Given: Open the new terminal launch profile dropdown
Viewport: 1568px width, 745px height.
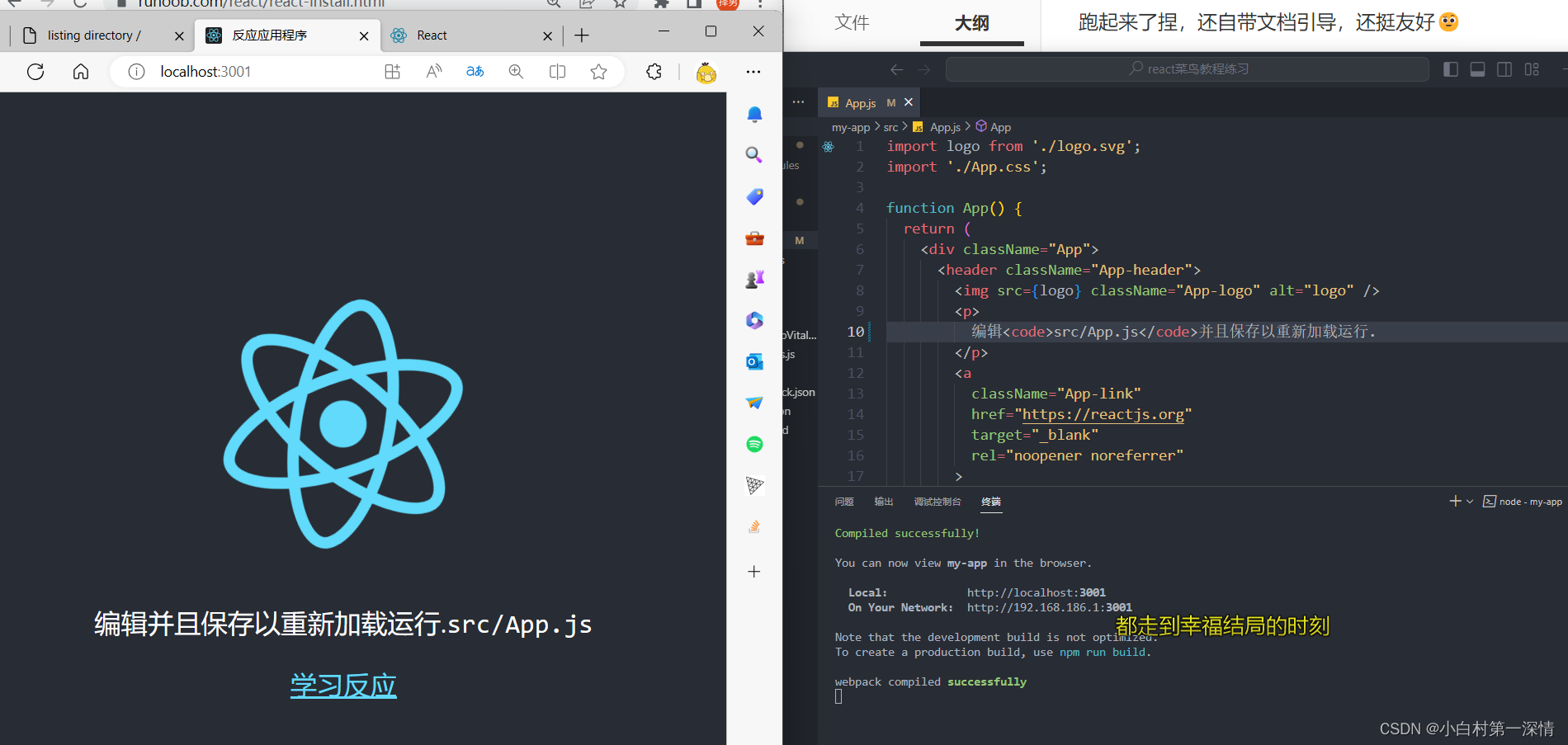Looking at the screenshot, I should [1470, 502].
